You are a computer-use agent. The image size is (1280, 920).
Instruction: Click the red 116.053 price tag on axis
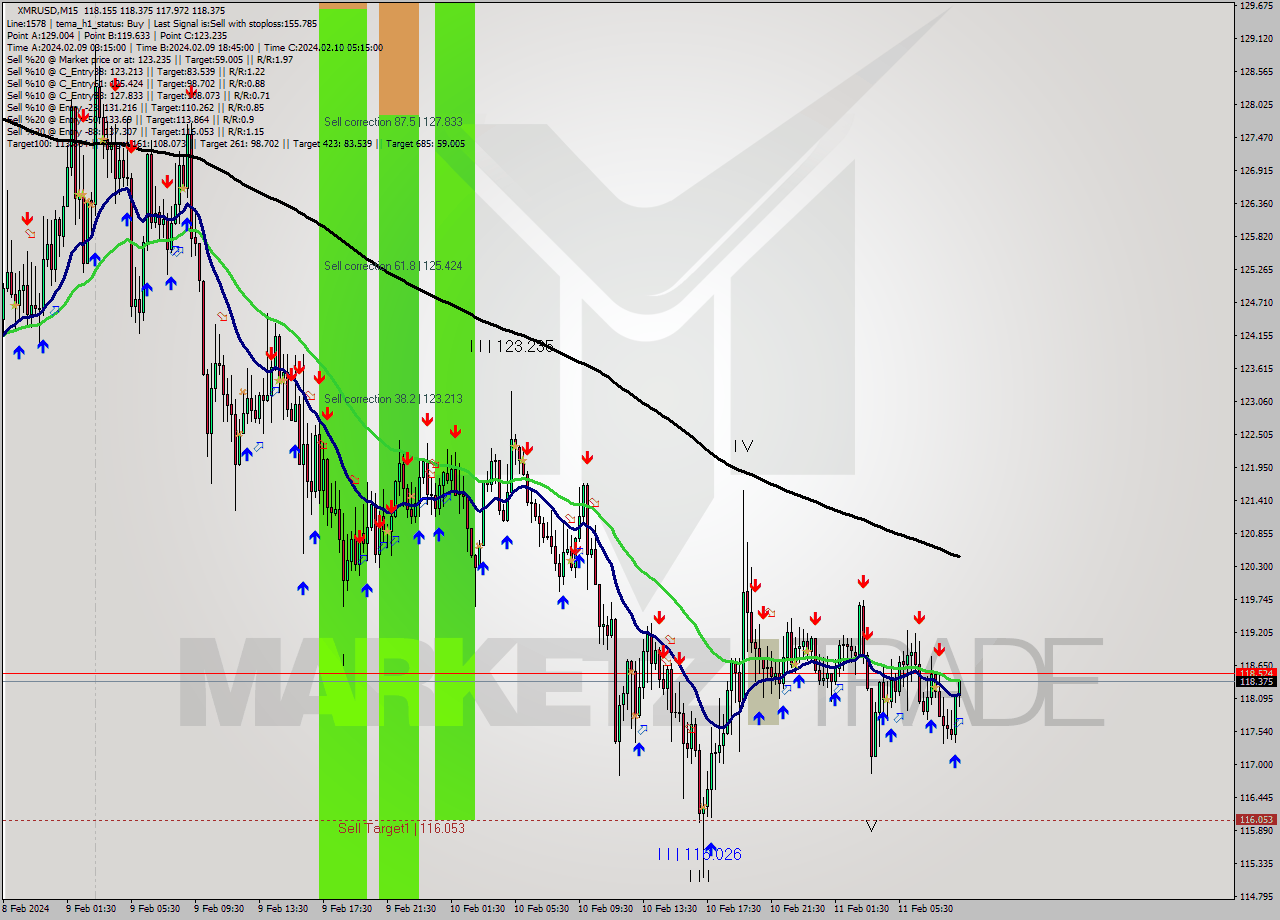pos(1256,819)
